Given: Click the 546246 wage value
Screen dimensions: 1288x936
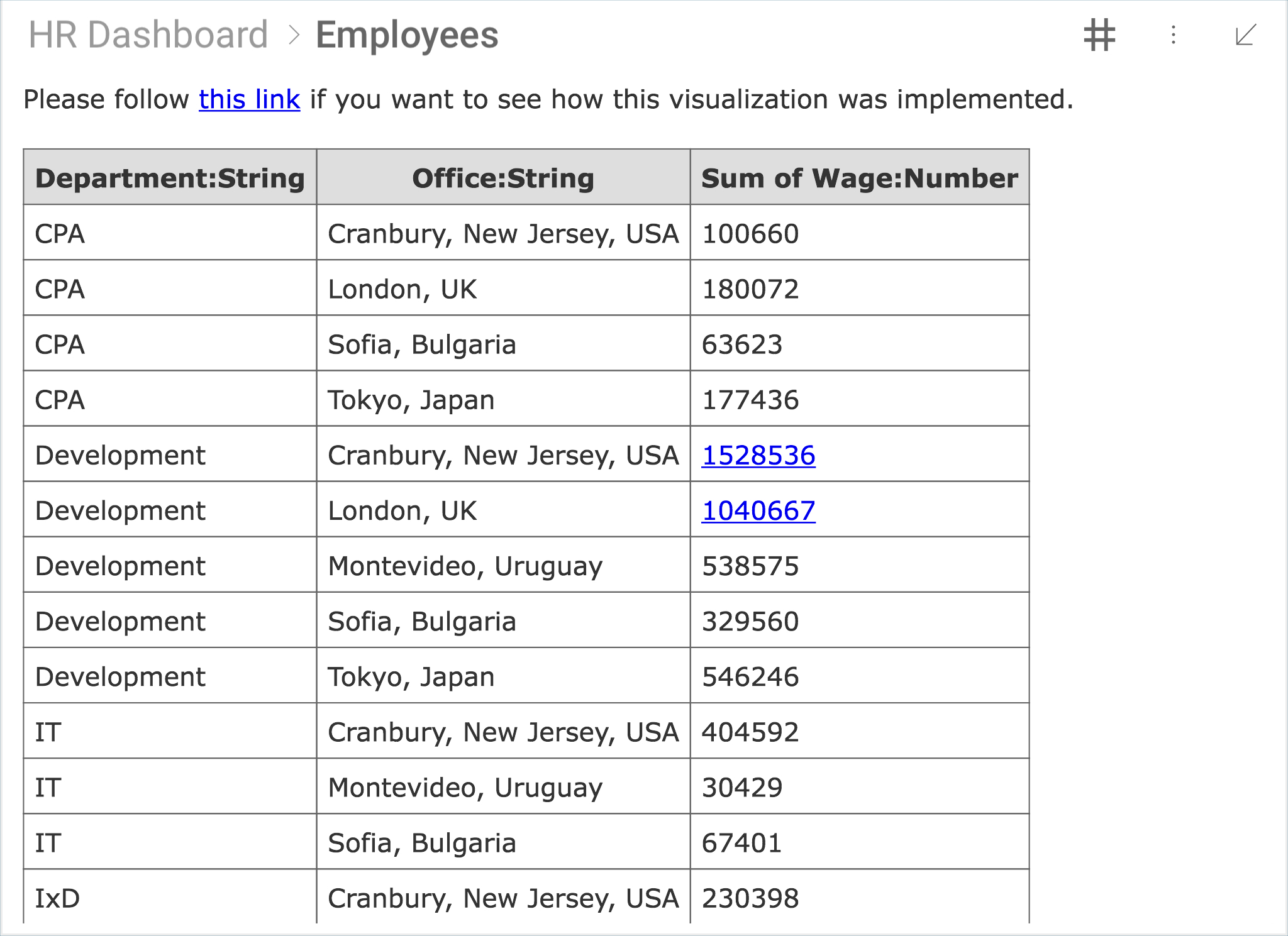Looking at the screenshot, I should click(x=750, y=676).
